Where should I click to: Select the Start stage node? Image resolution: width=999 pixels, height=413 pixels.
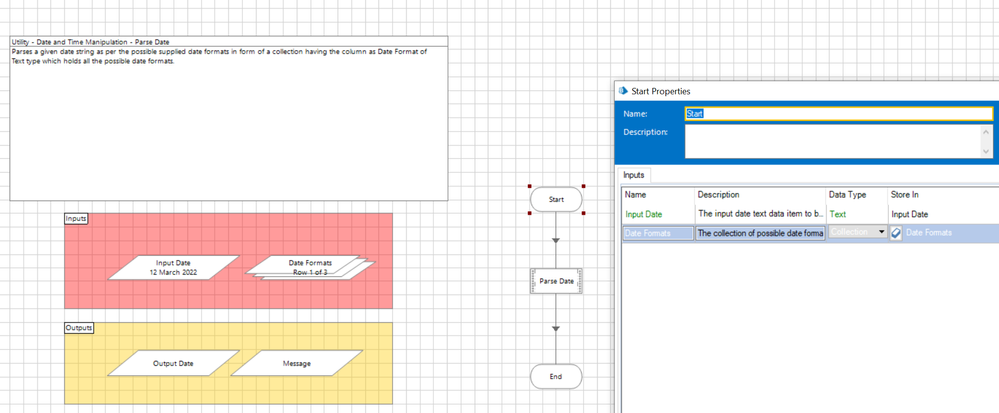point(556,199)
